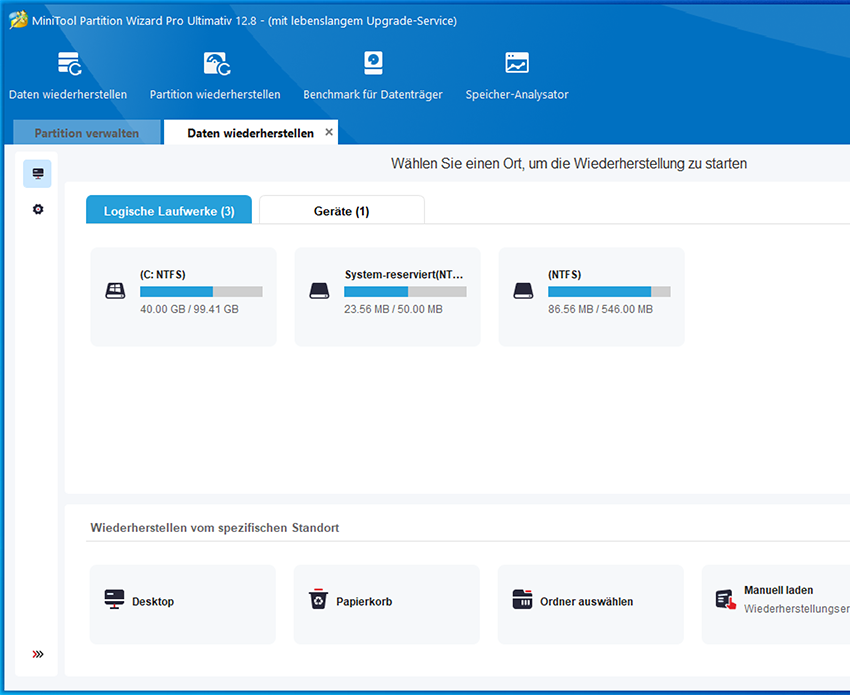Screen dimensions: 850x696
Task: Switch to the Geräte (1) tab
Action: (341, 211)
